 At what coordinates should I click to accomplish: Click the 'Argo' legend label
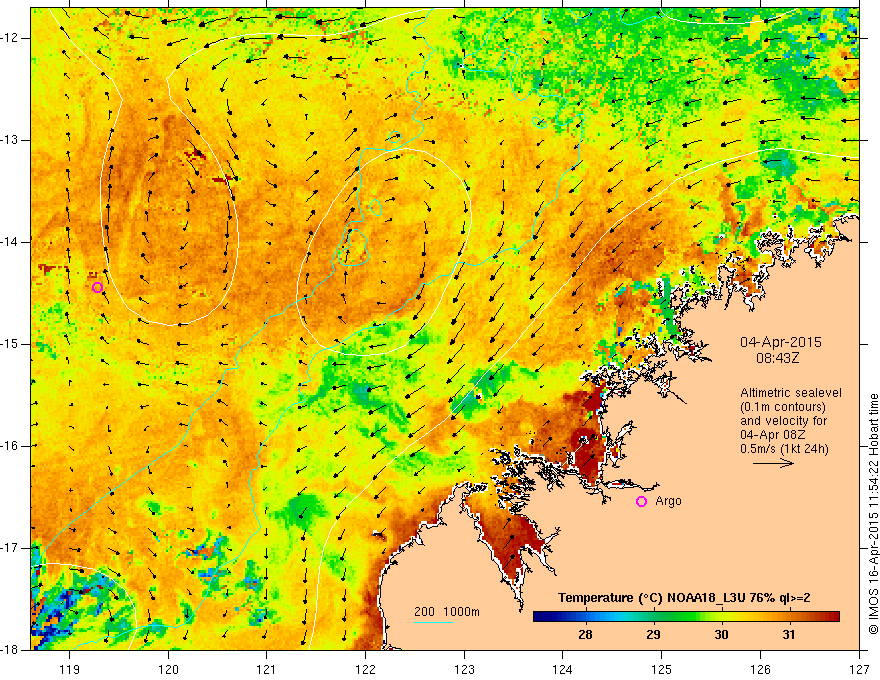point(668,501)
